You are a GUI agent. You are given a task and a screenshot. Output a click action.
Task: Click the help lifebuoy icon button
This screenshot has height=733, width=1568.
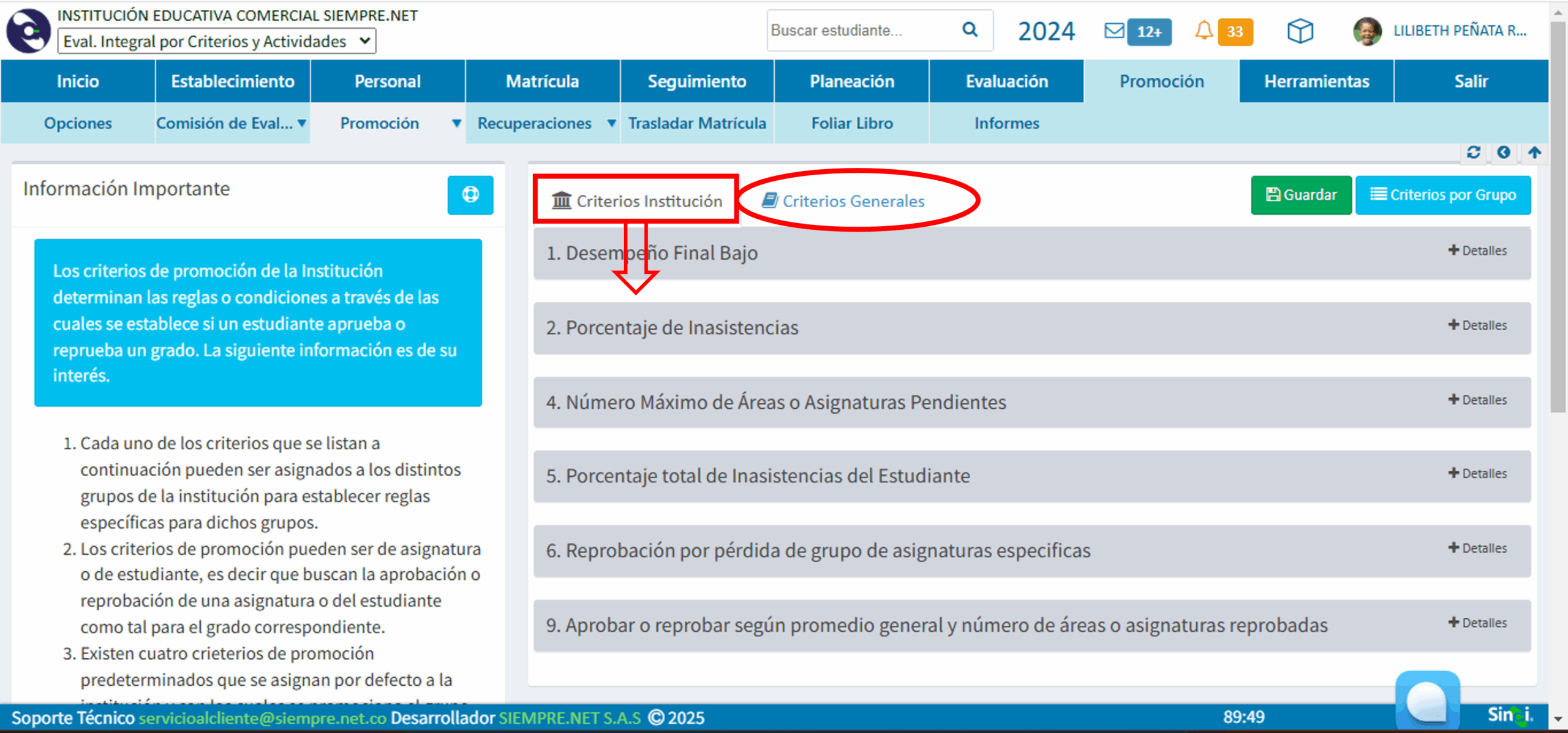470,195
